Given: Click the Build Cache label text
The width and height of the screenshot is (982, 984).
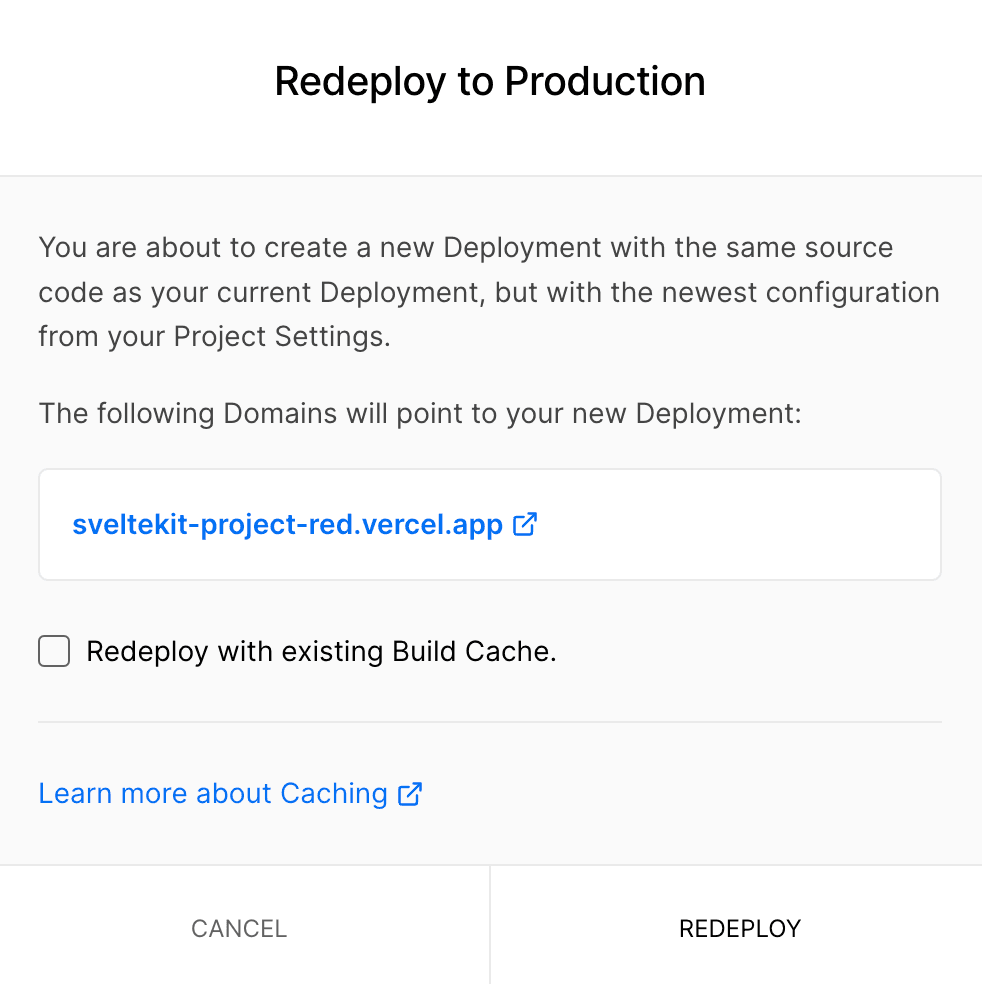Looking at the screenshot, I should [x=322, y=651].
